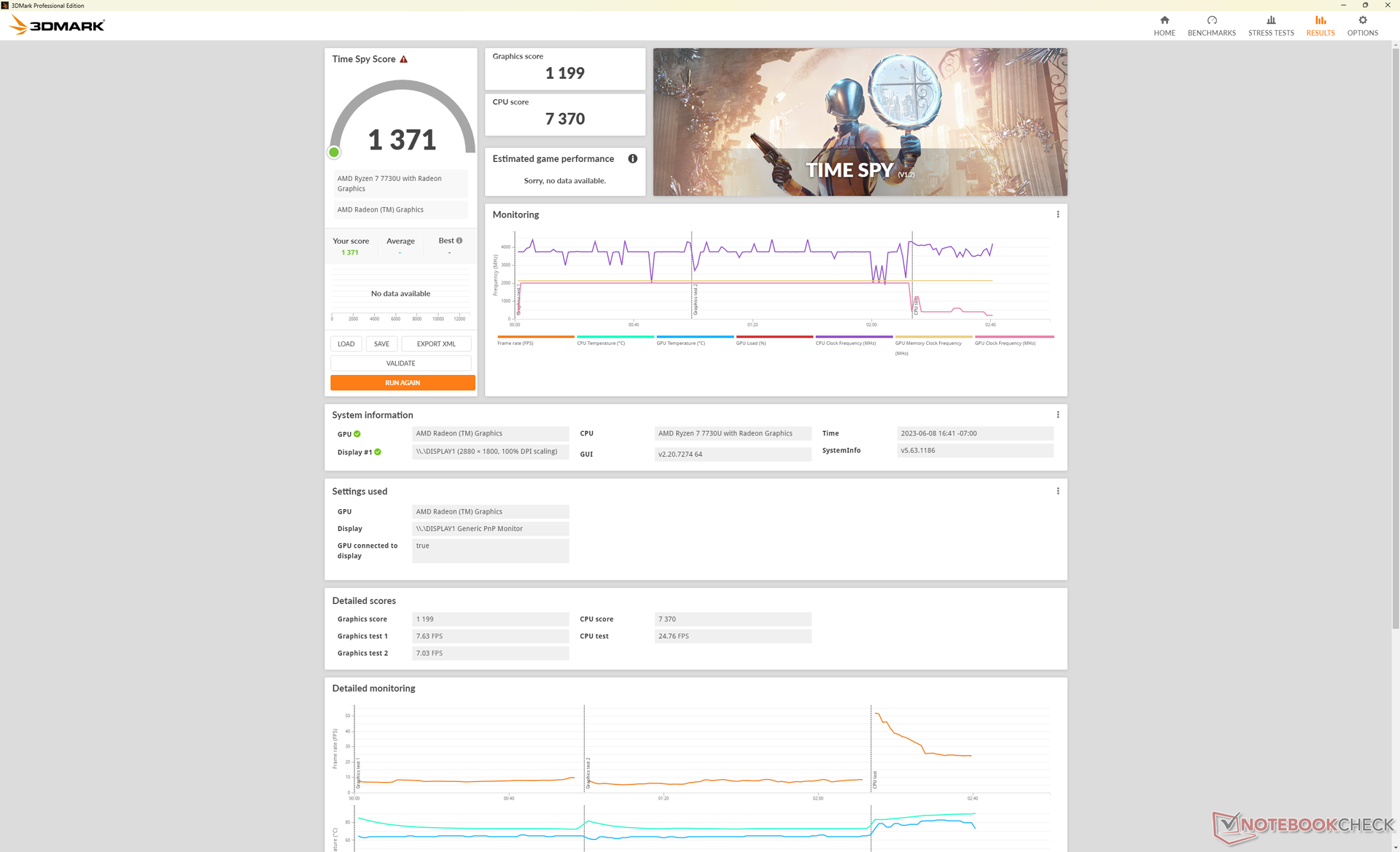Open the System information three-dot menu
Image resolution: width=1400 pixels, height=852 pixels.
(x=1057, y=415)
